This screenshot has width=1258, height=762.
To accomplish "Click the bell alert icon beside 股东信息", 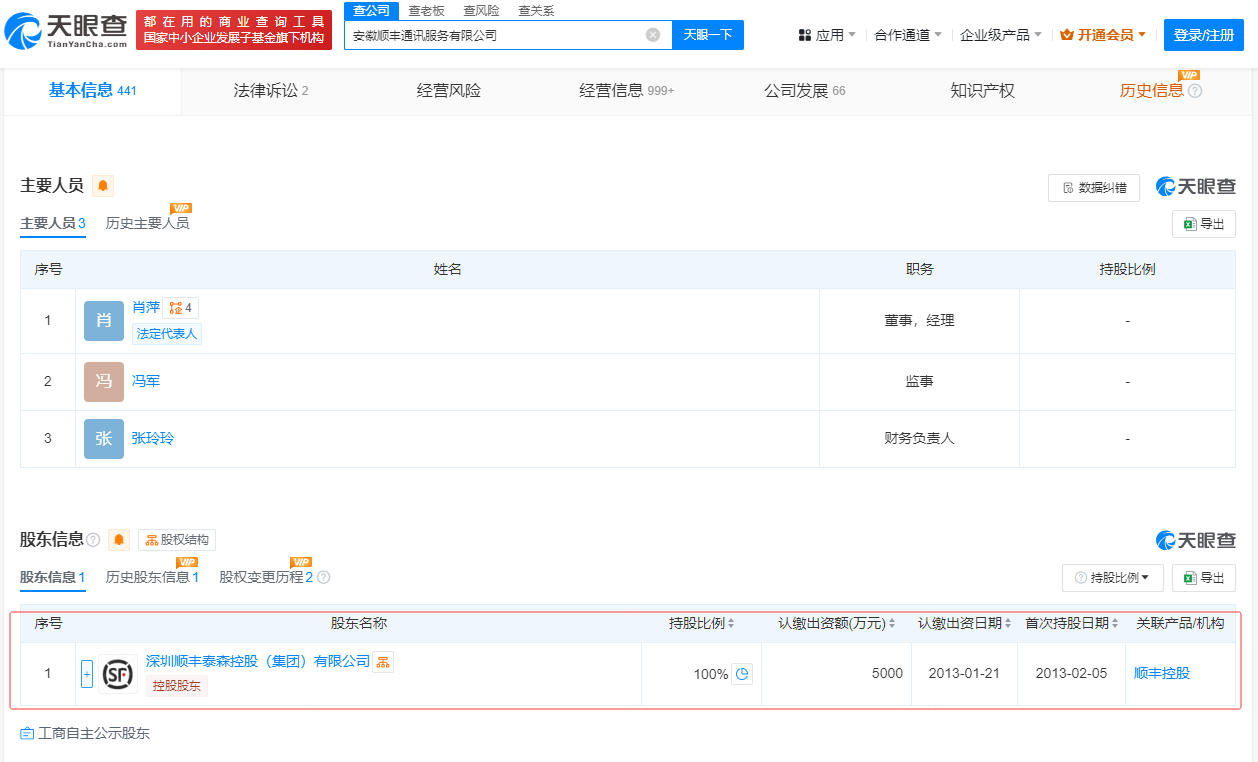I will click(x=119, y=540).
